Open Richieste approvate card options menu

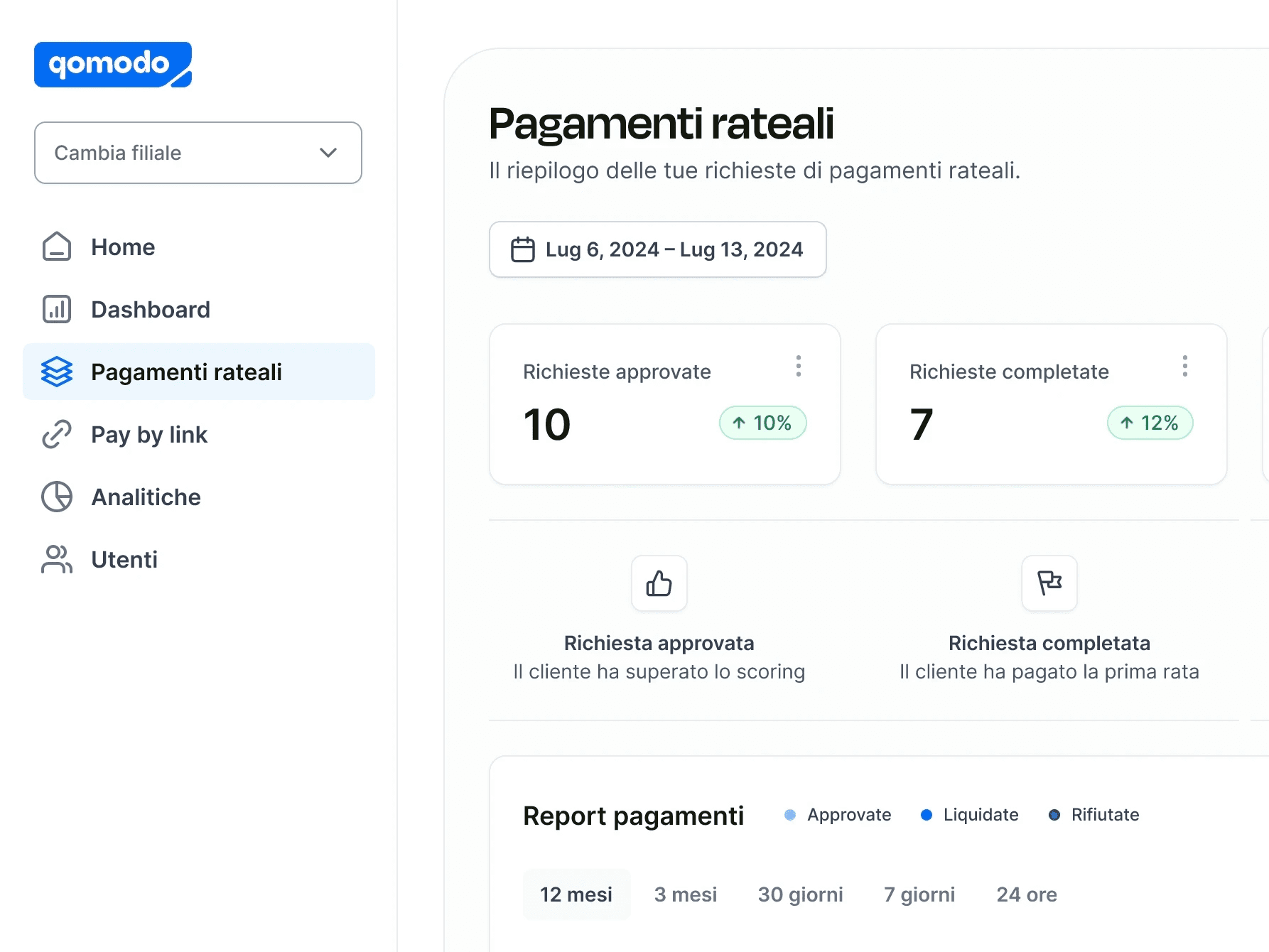click(x=799, y=366)
